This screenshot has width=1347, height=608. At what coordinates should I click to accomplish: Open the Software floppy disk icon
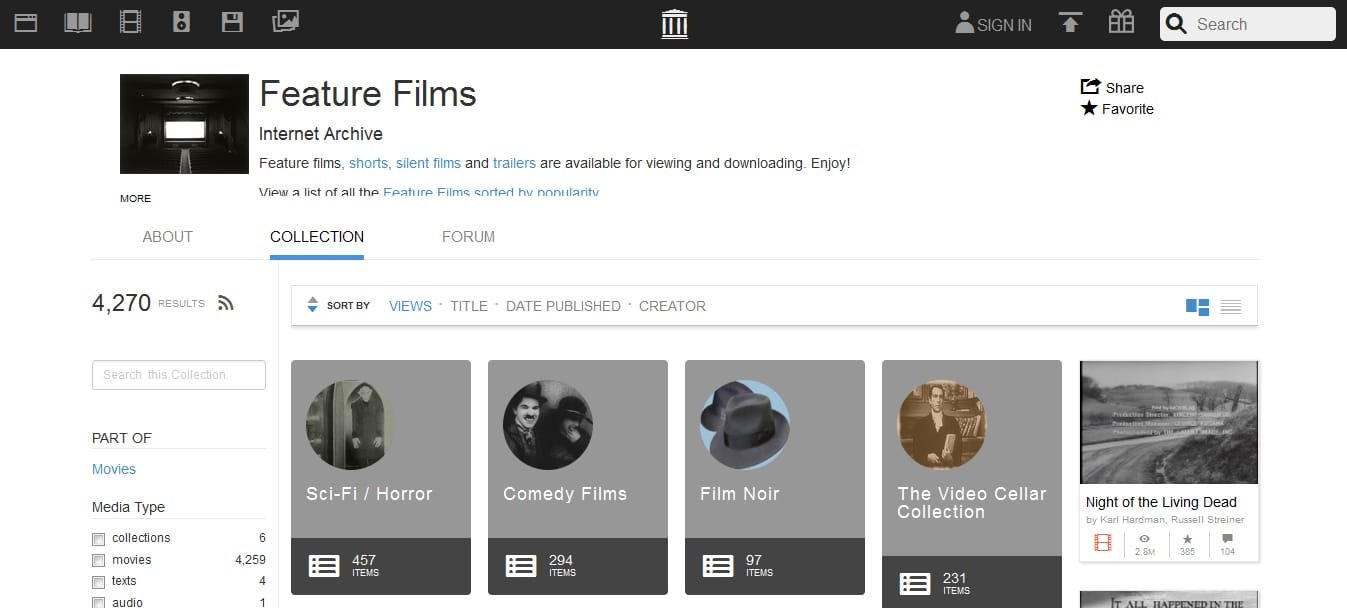[x=233, y=22]
